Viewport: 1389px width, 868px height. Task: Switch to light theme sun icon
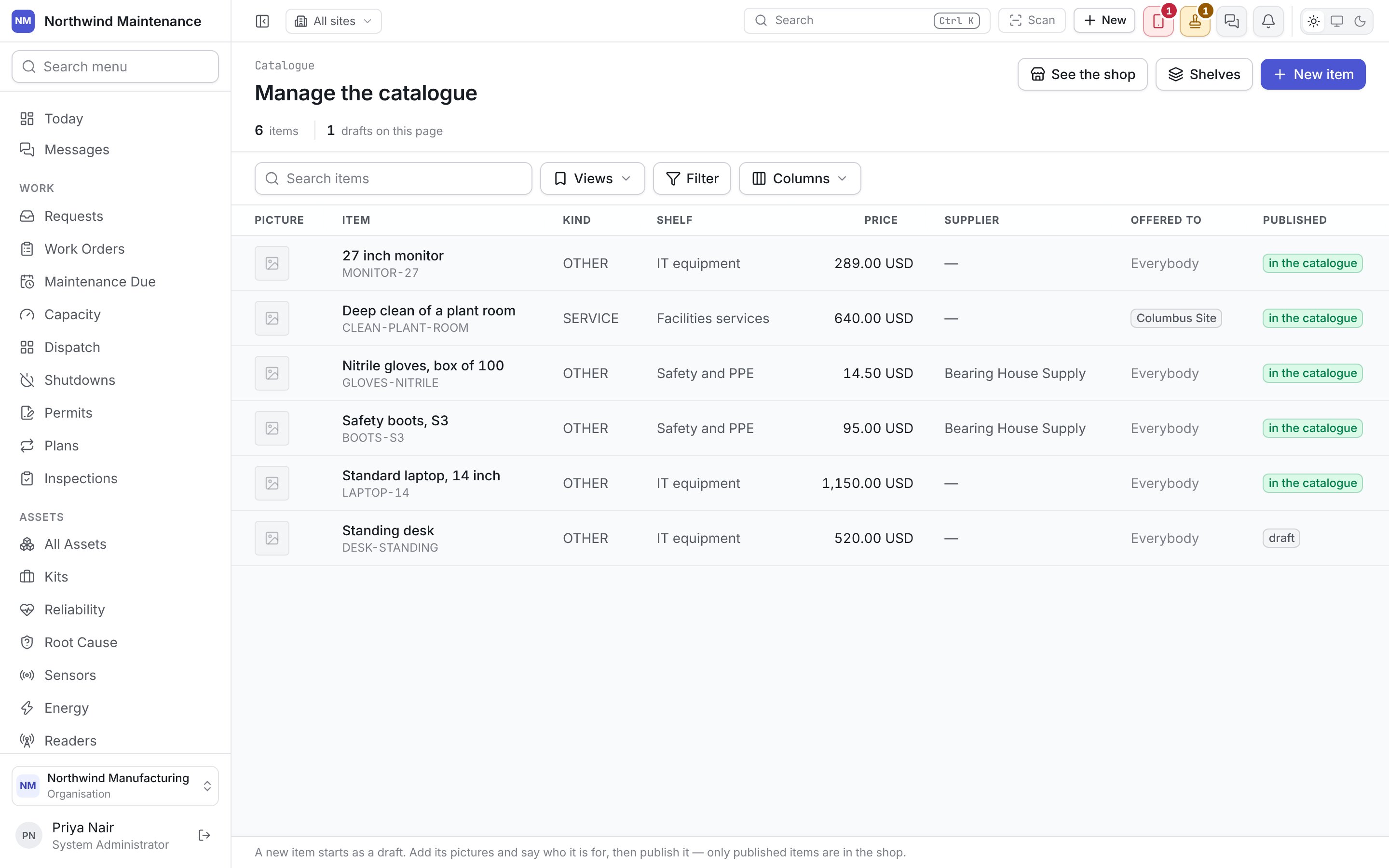tap(1314, 21)
